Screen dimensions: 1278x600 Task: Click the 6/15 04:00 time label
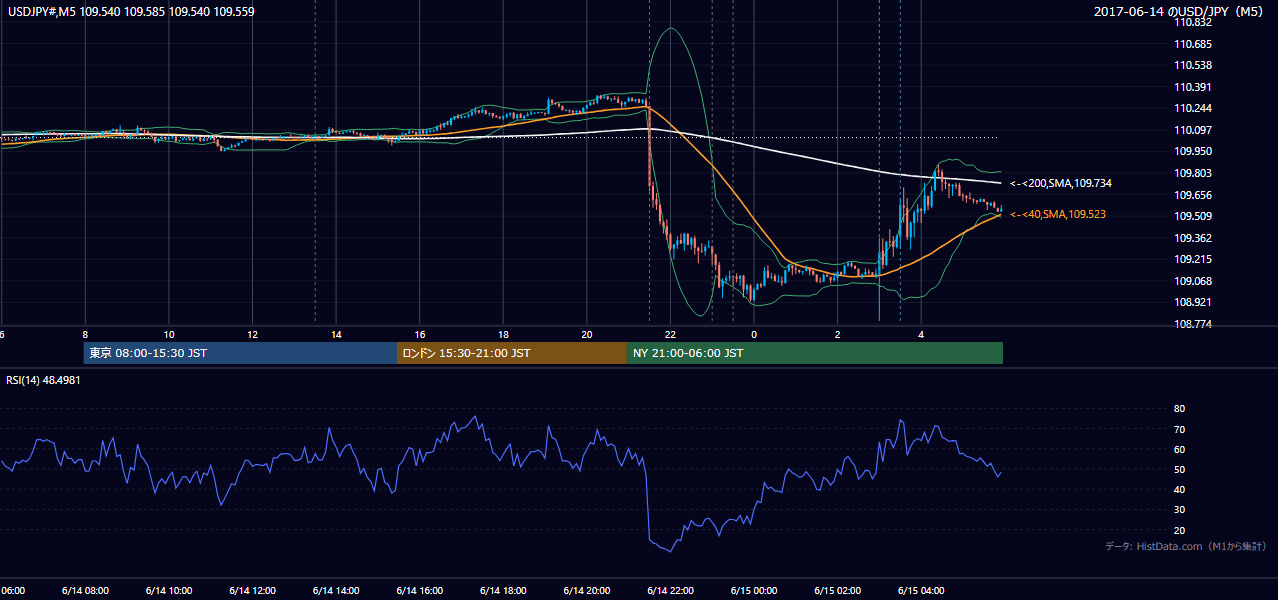(921, 590)
